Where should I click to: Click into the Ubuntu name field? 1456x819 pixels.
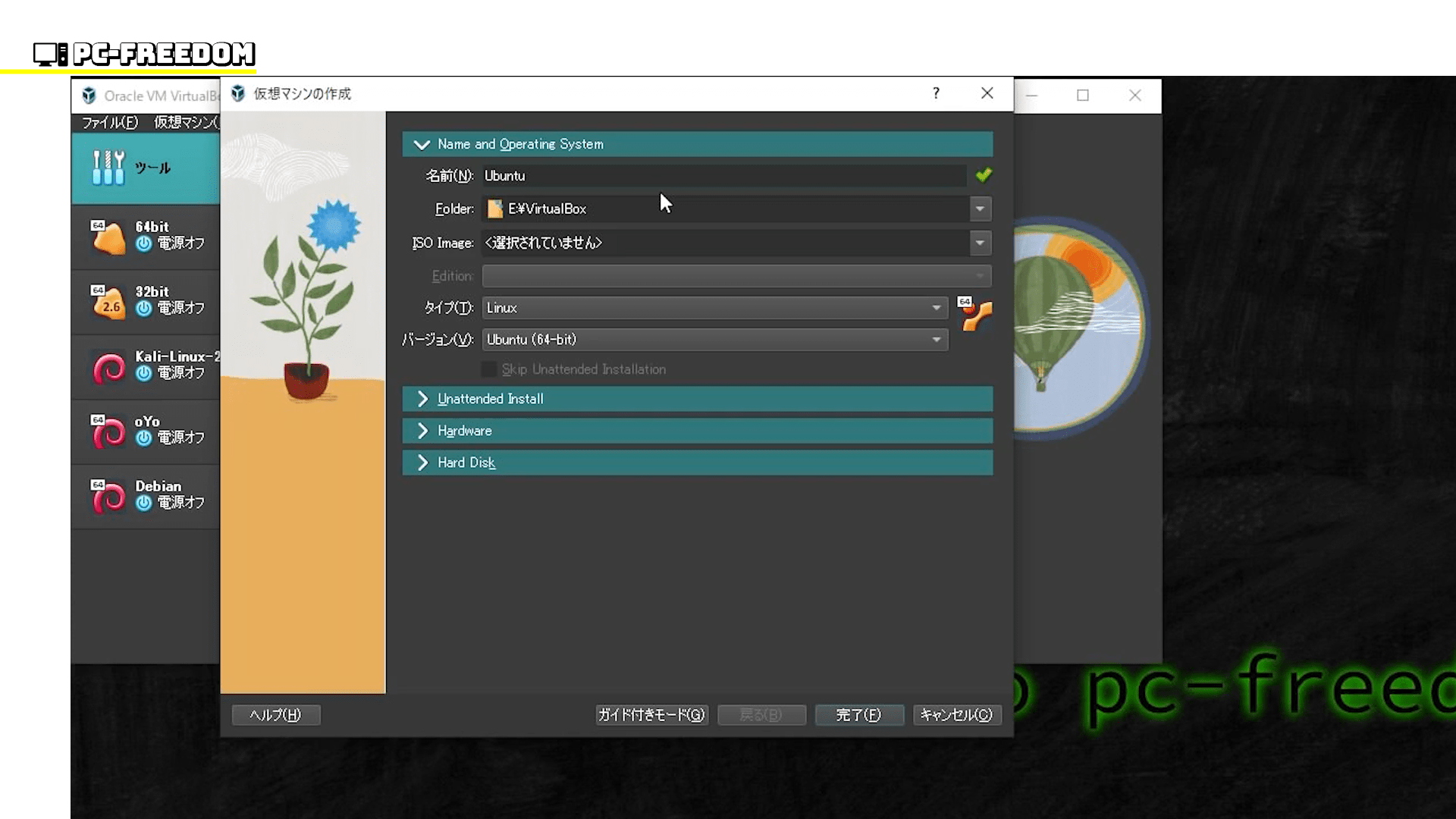click(720, 176)
